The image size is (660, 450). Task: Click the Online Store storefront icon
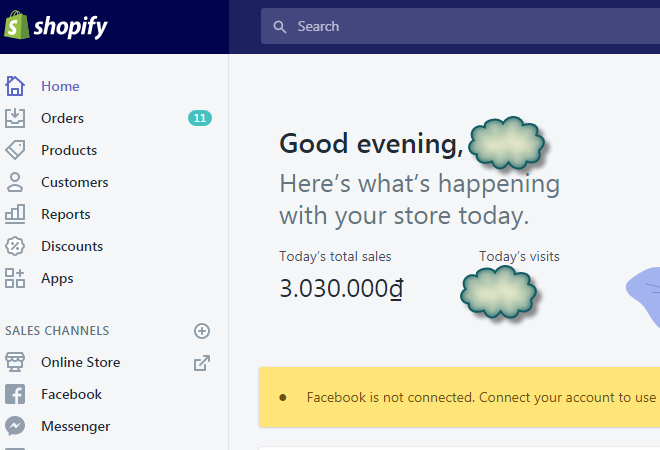[15, 362]
